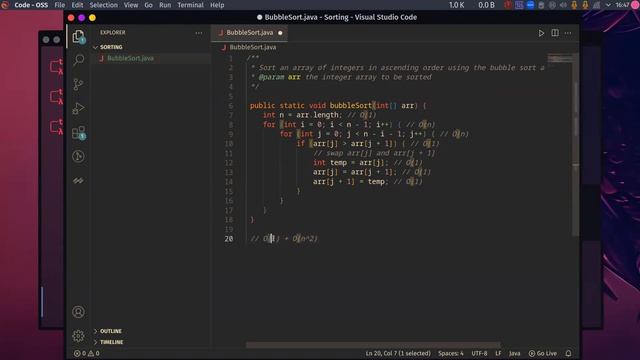
Task: Close the unsaved BubbleSort.java tab dot
Action: (280, 33)
